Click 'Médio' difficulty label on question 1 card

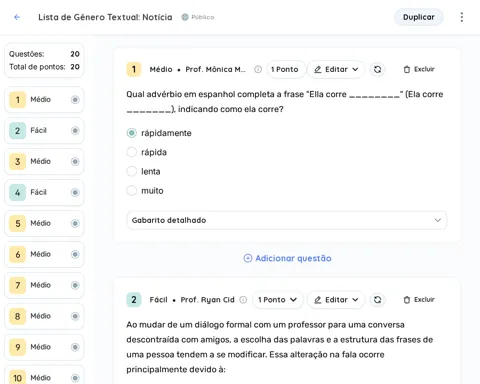pyautogui.click(x=161, y=69)
